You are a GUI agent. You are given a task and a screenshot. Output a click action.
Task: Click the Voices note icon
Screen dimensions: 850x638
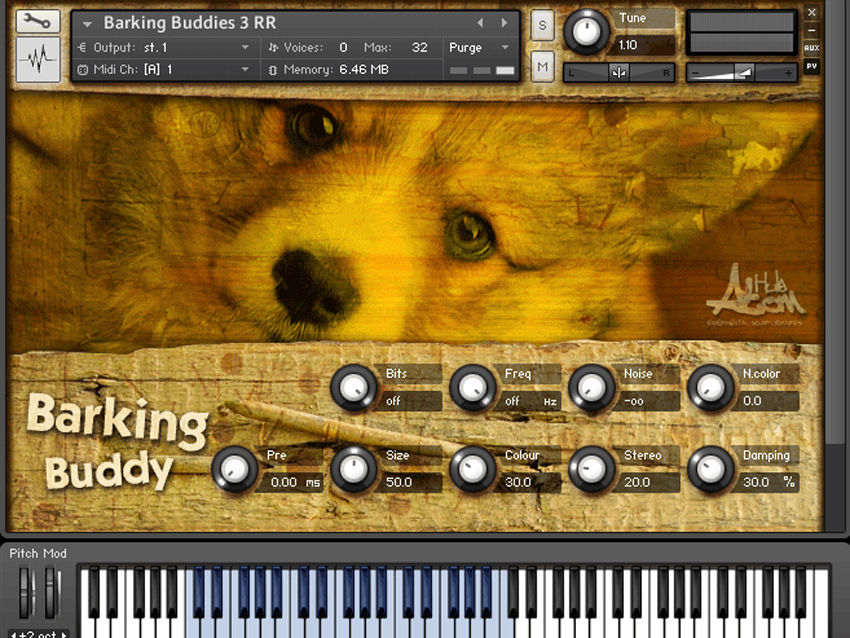tap(273, 48)
